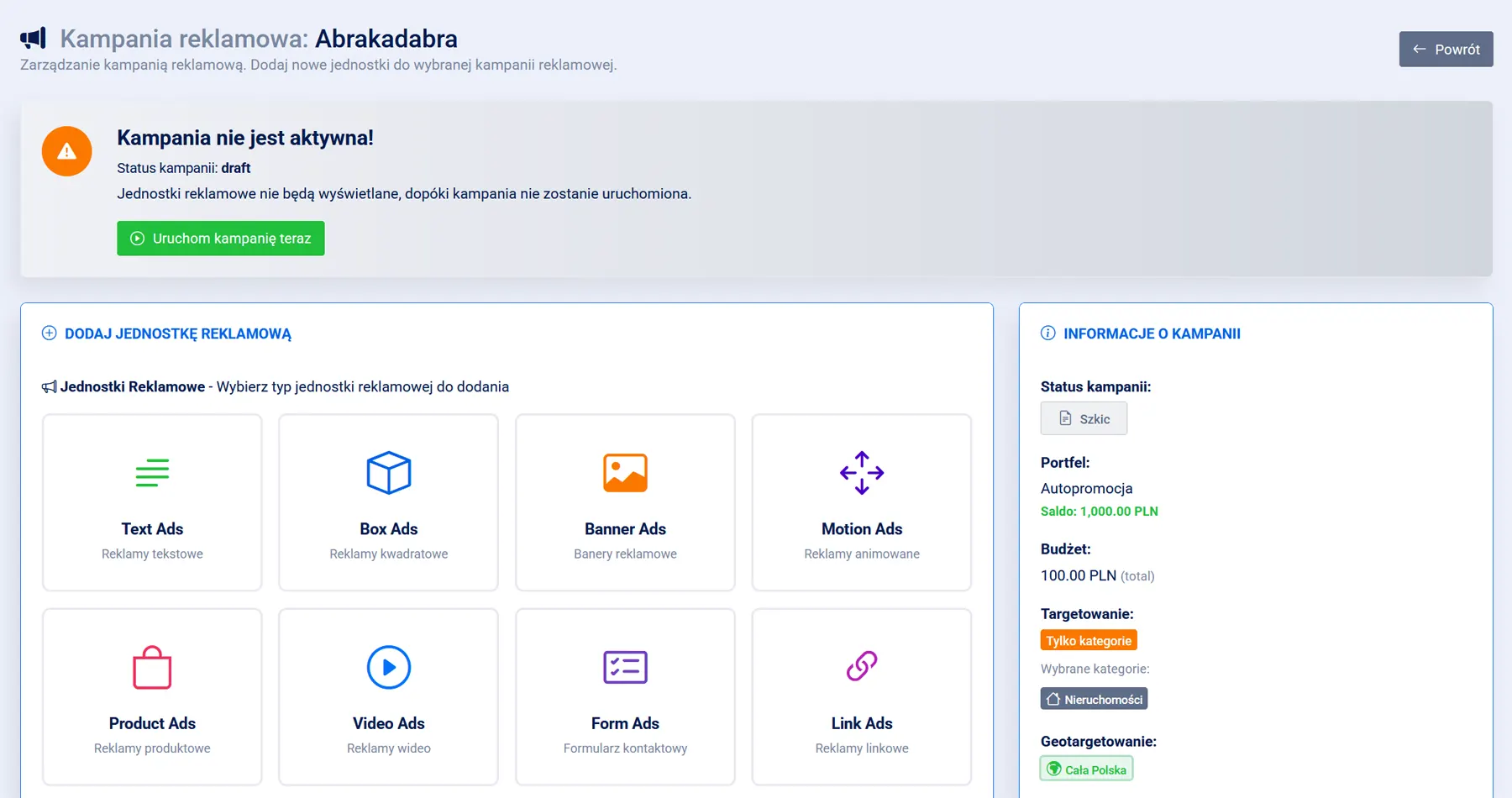Click the document icon in Szkic badge

(1065, 418)
